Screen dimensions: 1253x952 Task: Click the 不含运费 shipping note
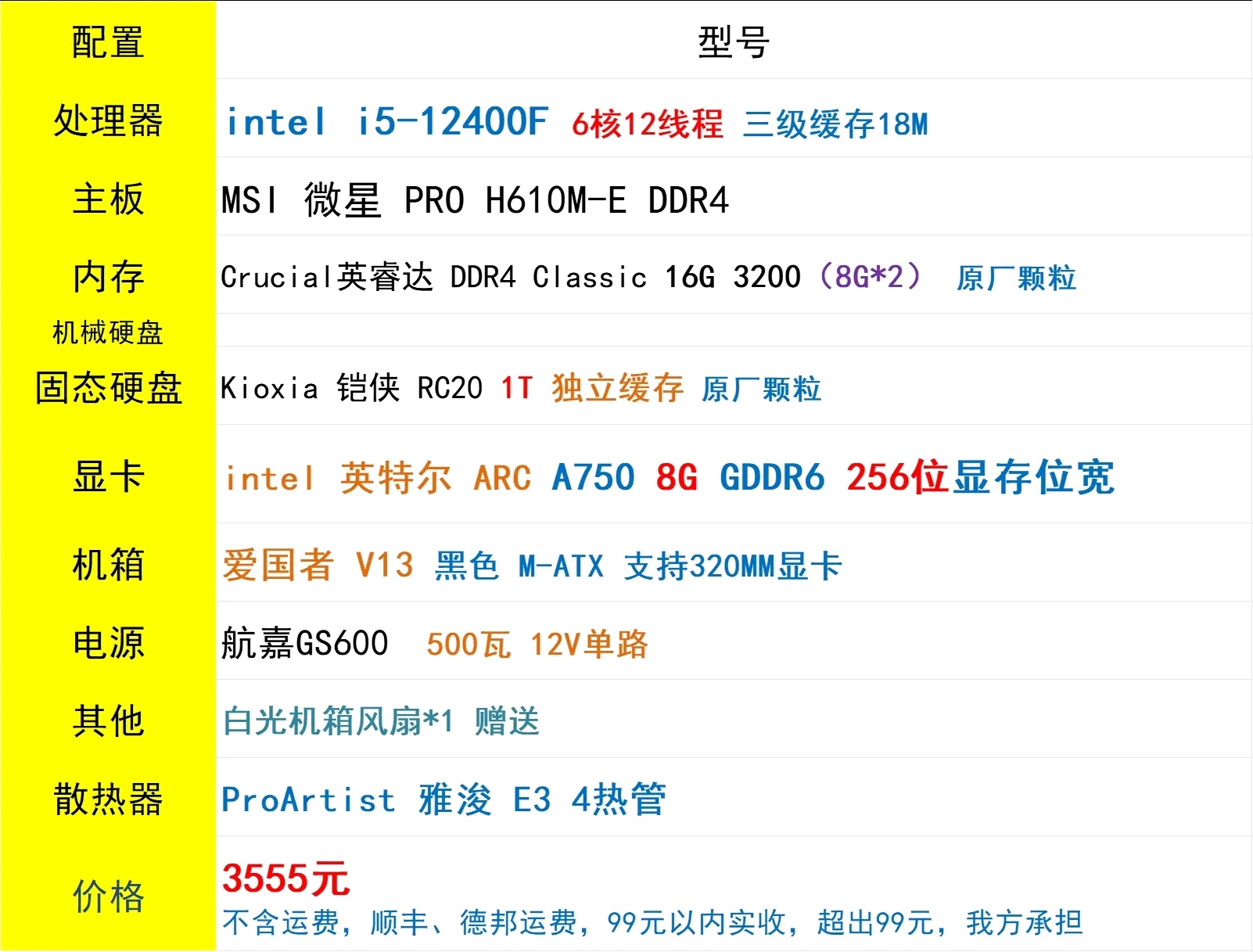pyautogui.click(x=652, y=923)
